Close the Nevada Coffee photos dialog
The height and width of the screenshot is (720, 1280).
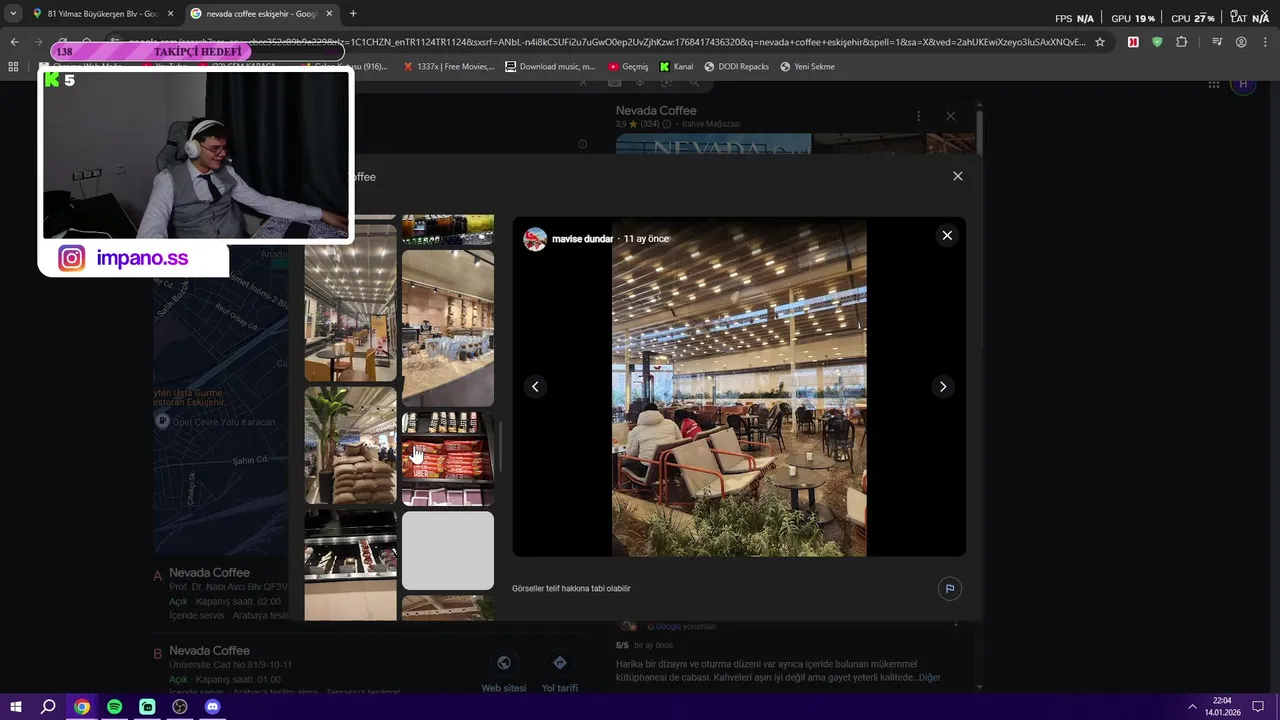pos(958,176)
